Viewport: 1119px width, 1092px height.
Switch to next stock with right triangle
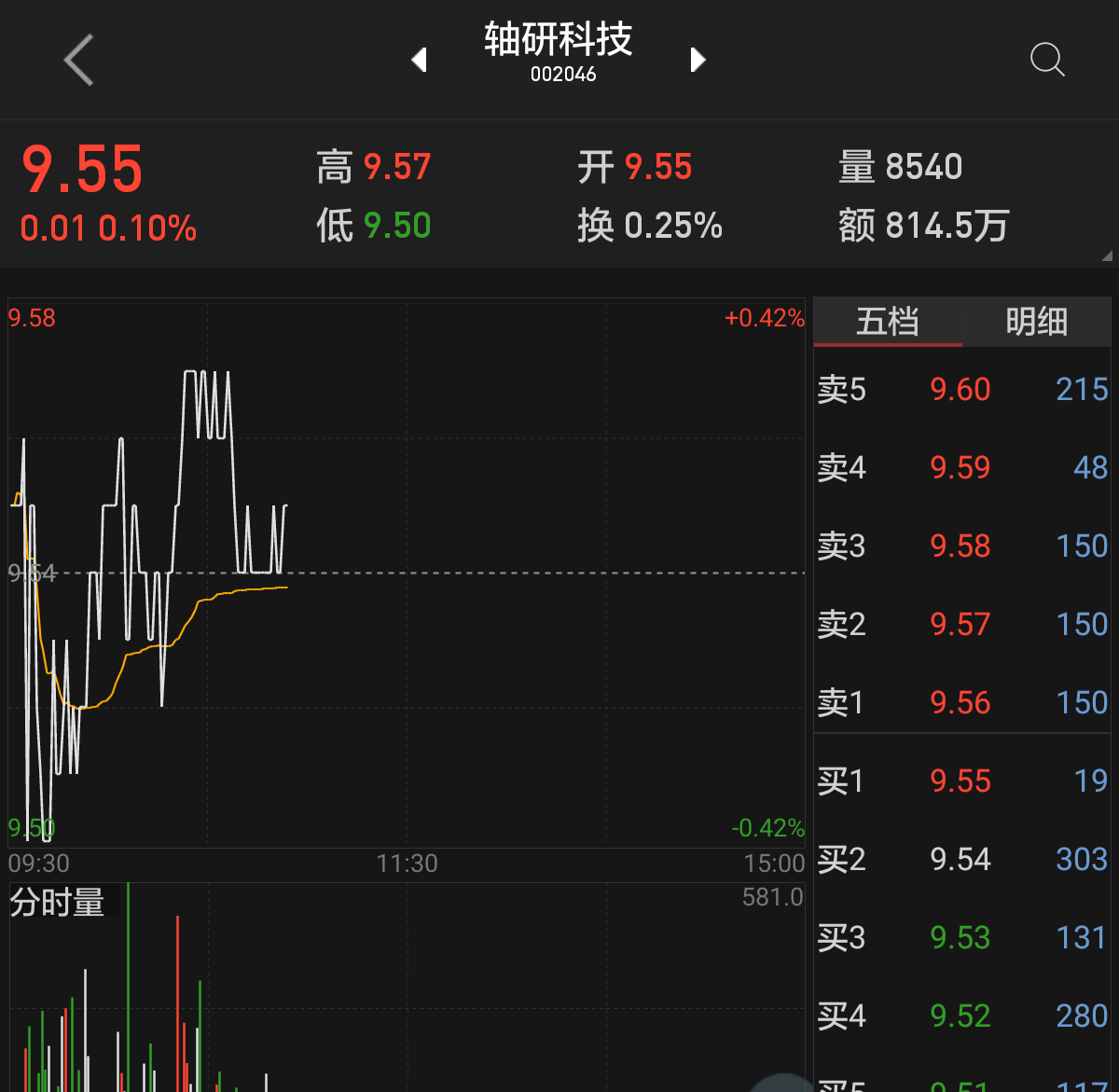[x=698, y=60]
